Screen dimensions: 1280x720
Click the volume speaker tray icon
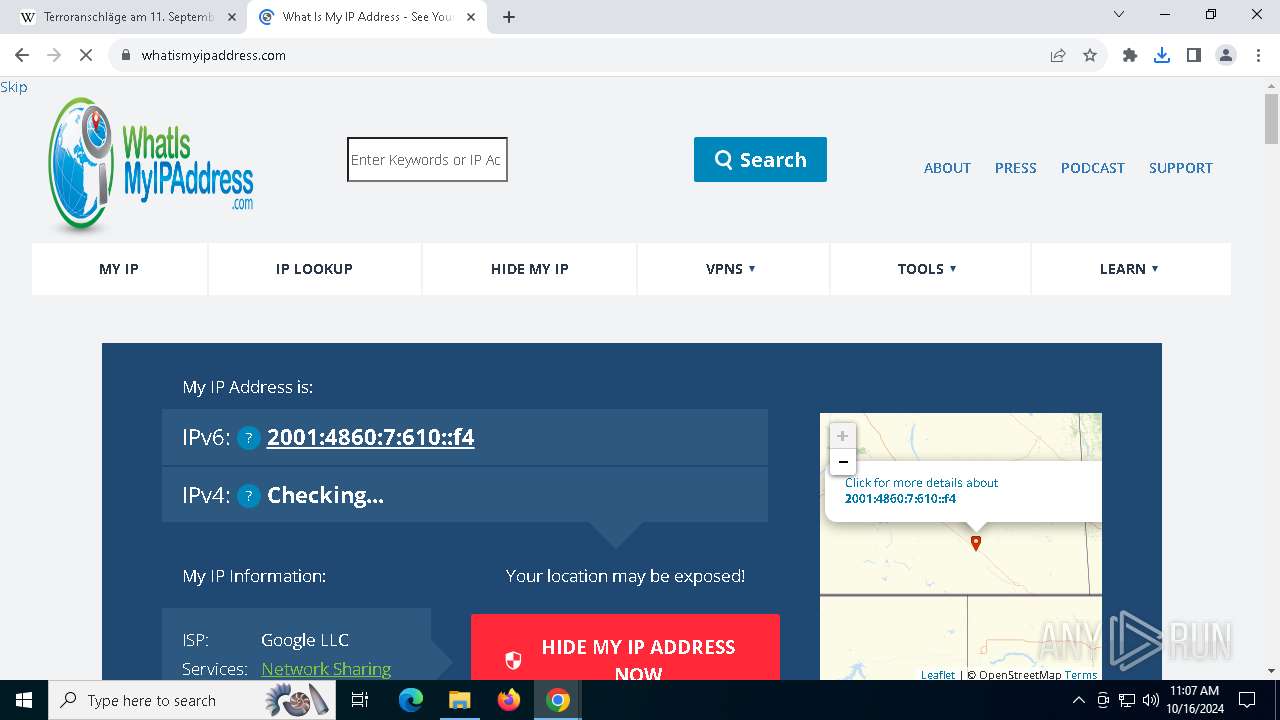point(1150,700)
